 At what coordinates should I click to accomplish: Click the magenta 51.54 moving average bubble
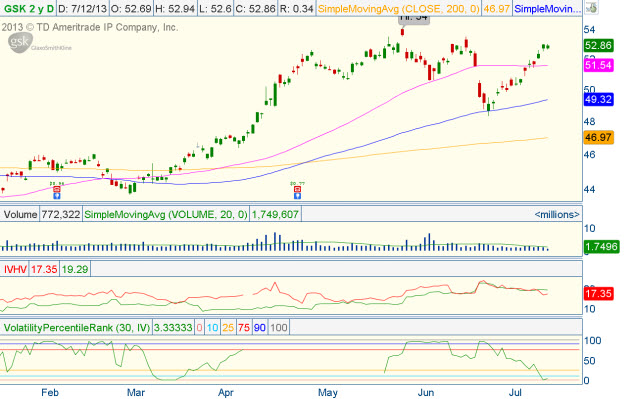pos(598,65)
